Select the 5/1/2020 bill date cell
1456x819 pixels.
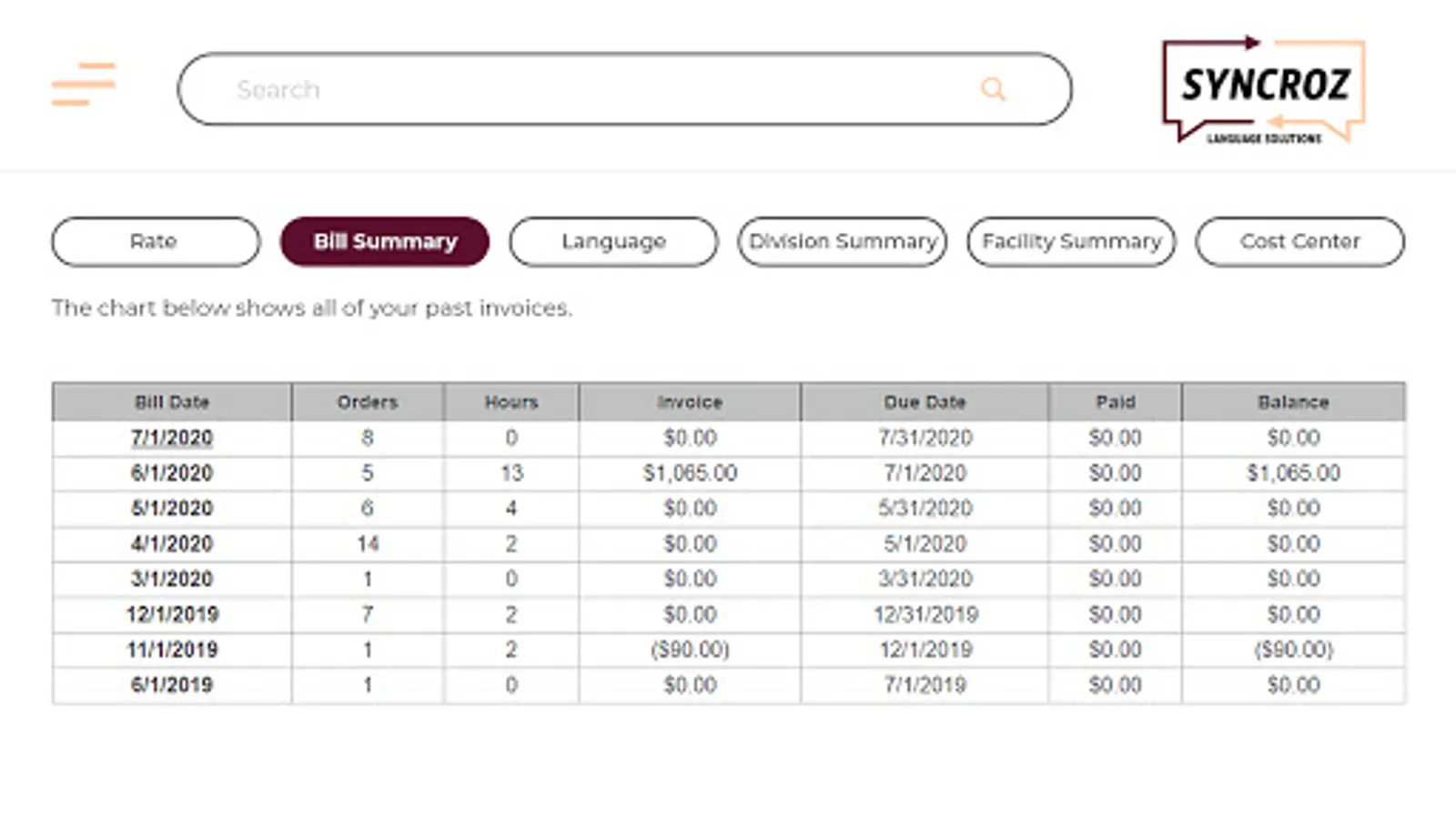pos(172,509)
